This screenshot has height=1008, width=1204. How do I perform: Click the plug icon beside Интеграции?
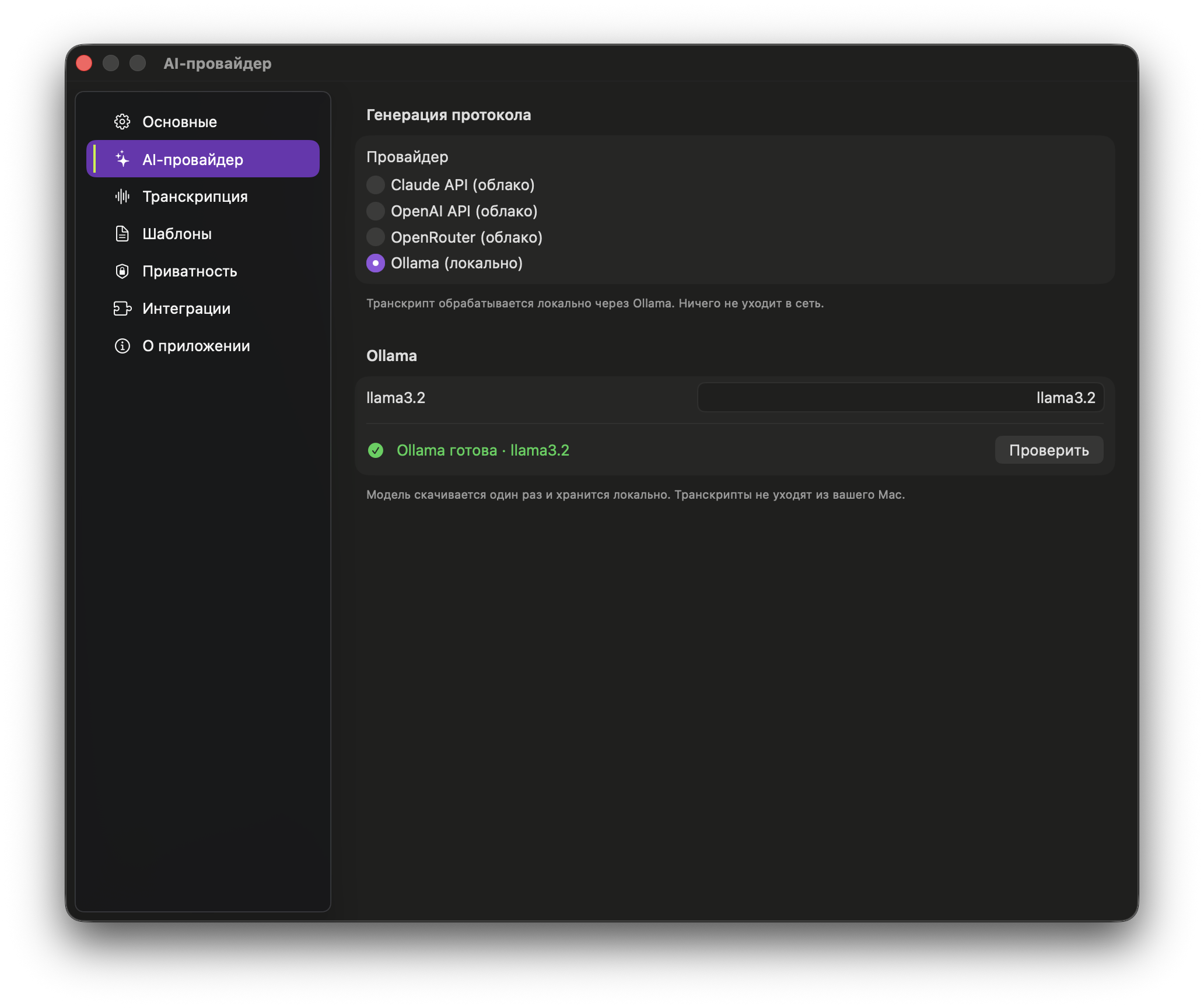[122, 309]
